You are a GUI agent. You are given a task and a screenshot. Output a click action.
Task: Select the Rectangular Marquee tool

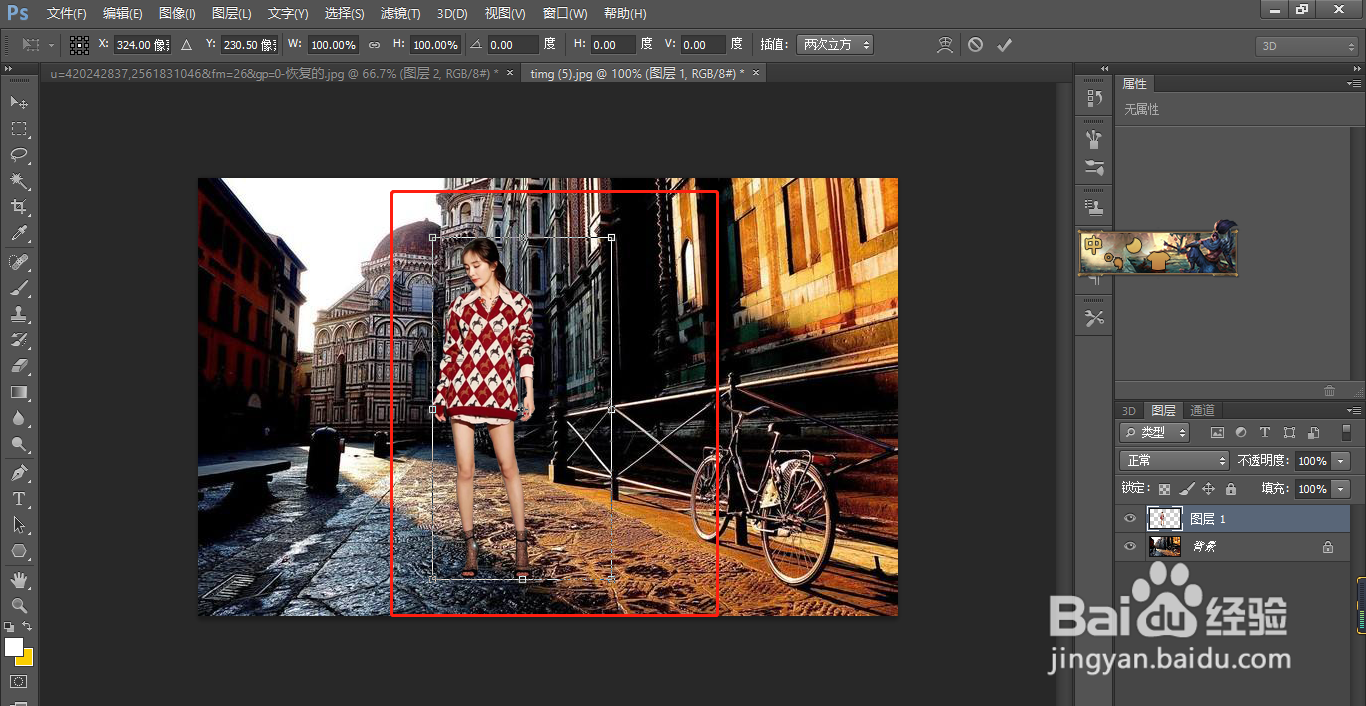coord(19,128)
